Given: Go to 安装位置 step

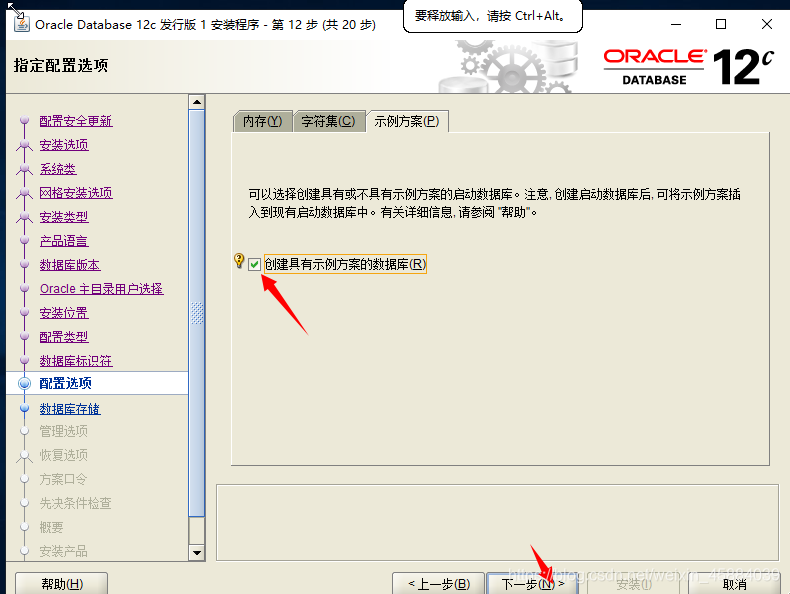Looking at the screenshot, I should (64, 313).
